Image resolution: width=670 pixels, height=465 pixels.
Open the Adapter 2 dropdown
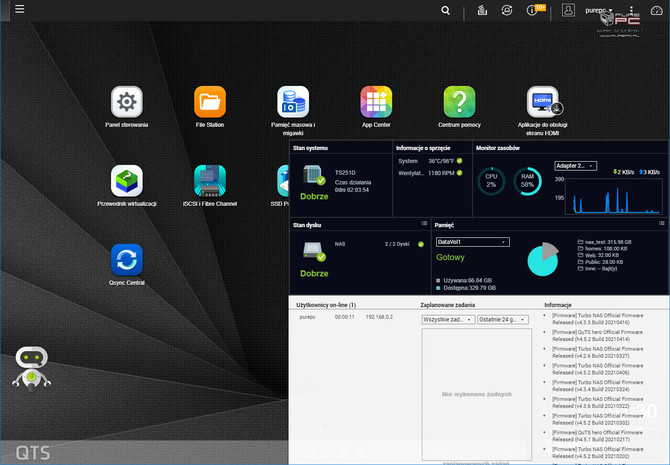(x=575, y=166)
